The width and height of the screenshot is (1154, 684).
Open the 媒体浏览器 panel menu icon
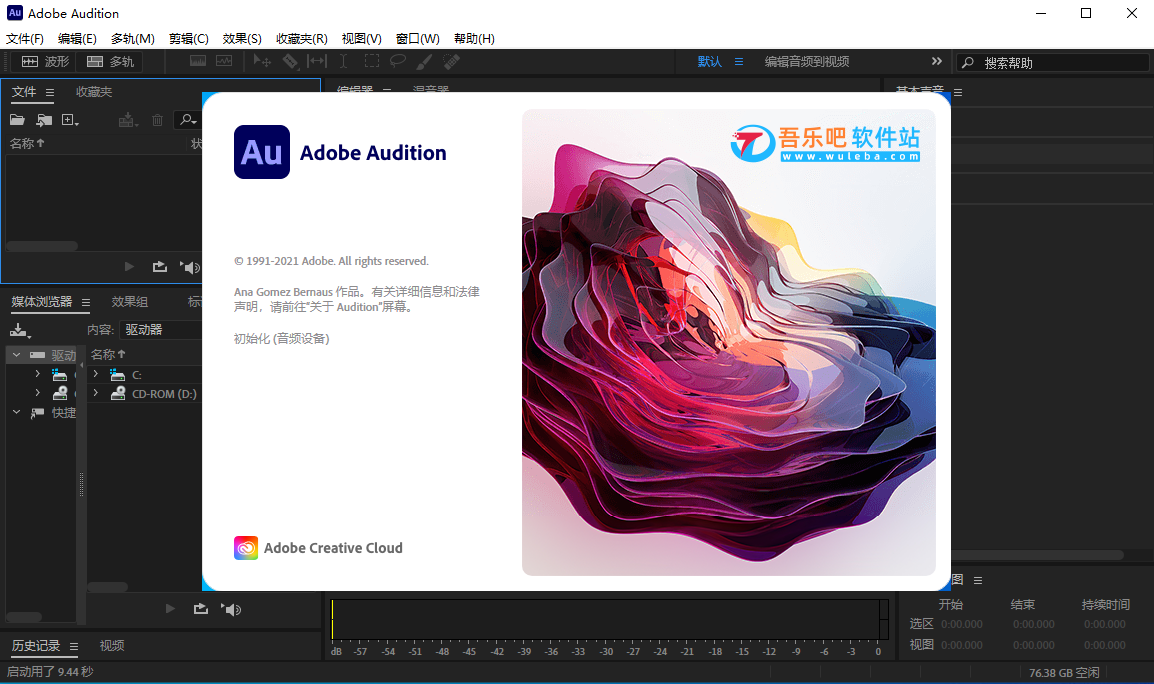[85, 302]
